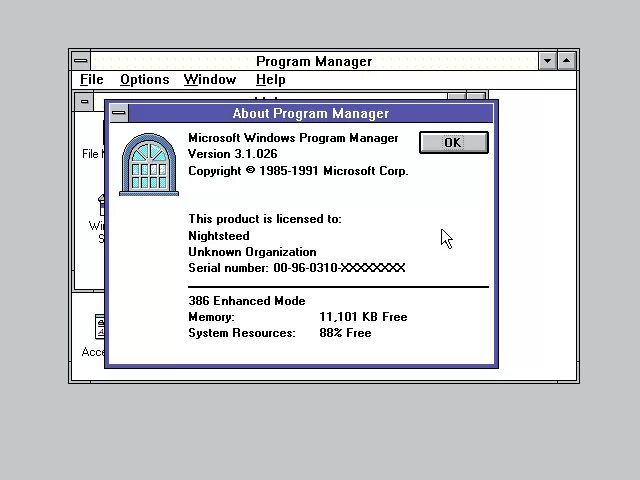
Task: Click the arched window logo icon
Action: (149, 164)
